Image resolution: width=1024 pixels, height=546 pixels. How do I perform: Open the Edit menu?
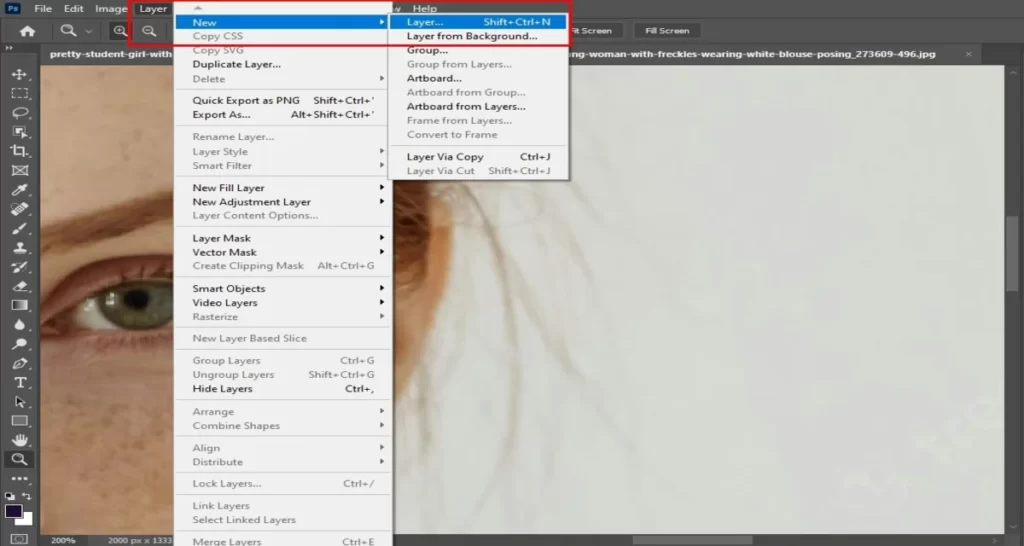[73, 8]
